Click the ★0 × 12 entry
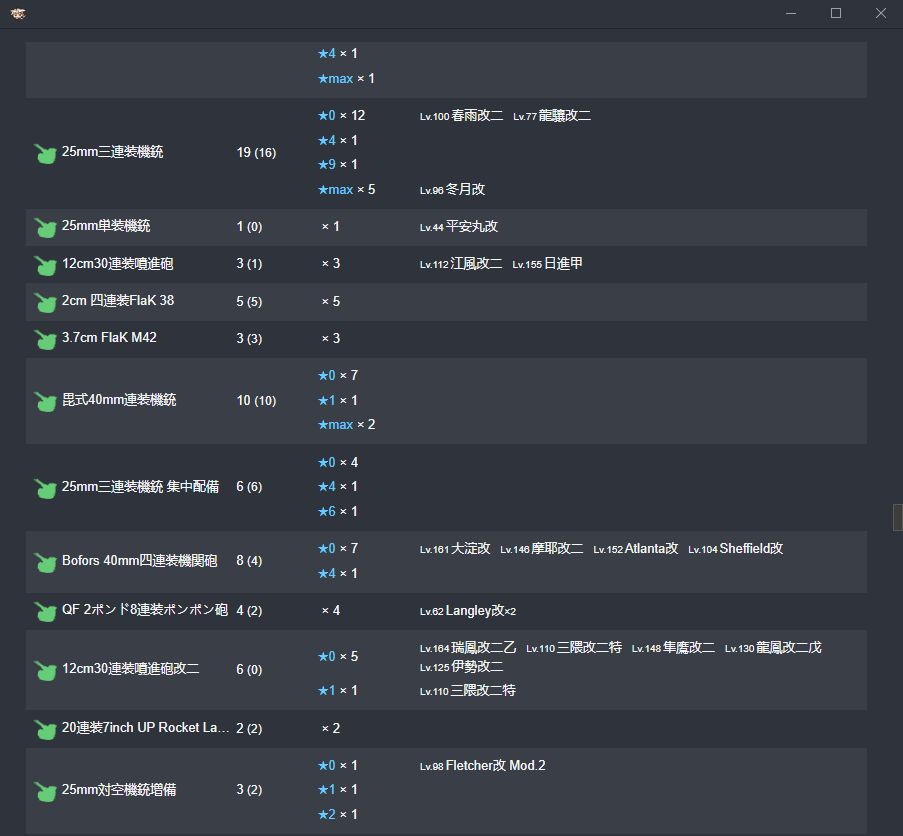This screenshot has height=836, width=903. pos(342,116)
